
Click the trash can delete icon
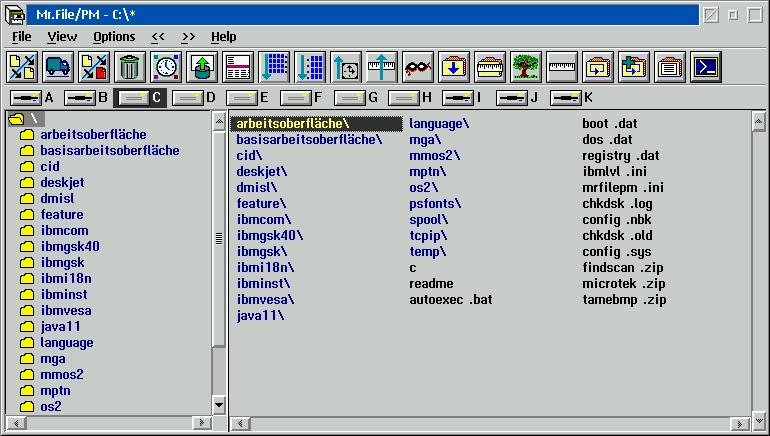[129, 67]
